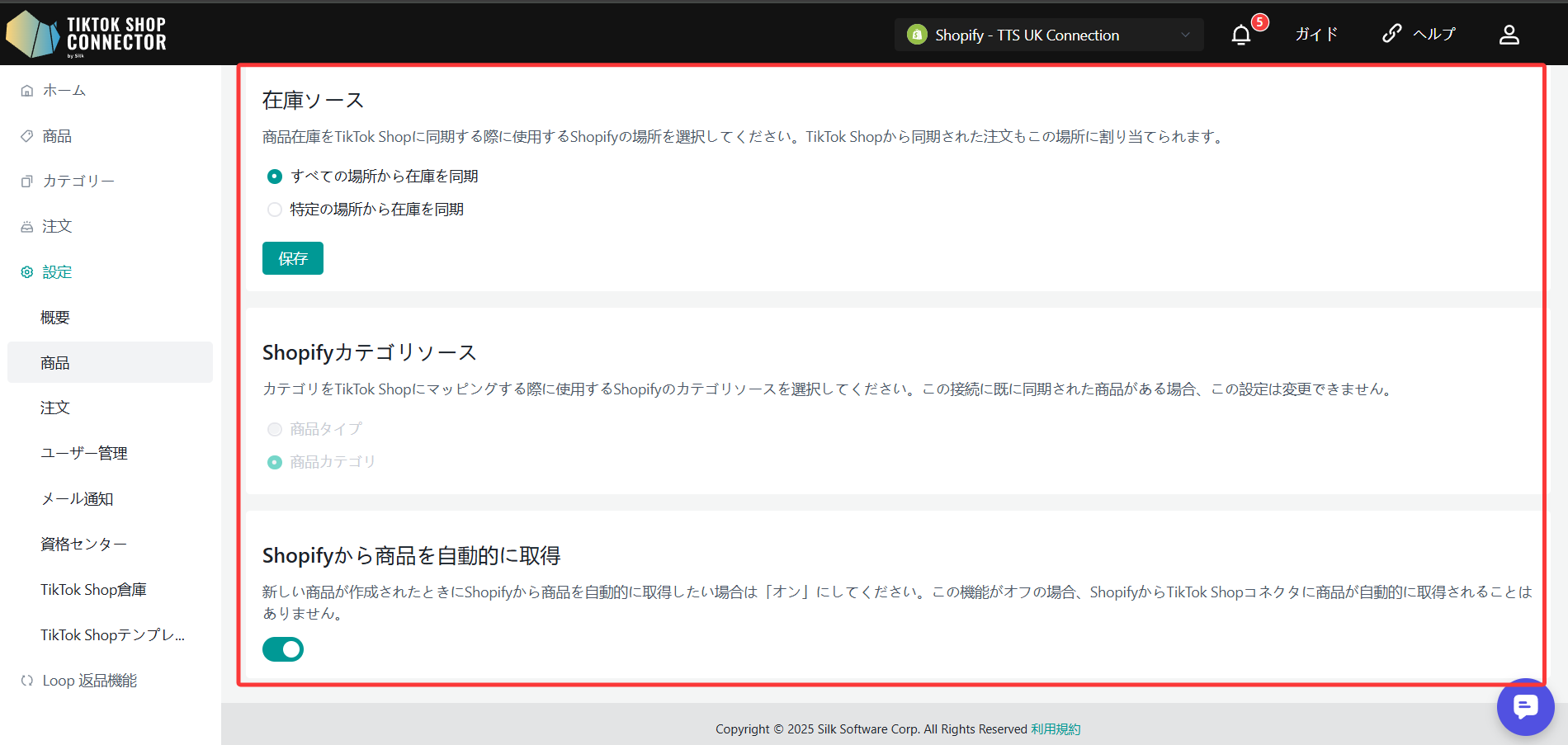
Task: Open the 利用規約 link in footer
Action: [x=1055, y=729]
